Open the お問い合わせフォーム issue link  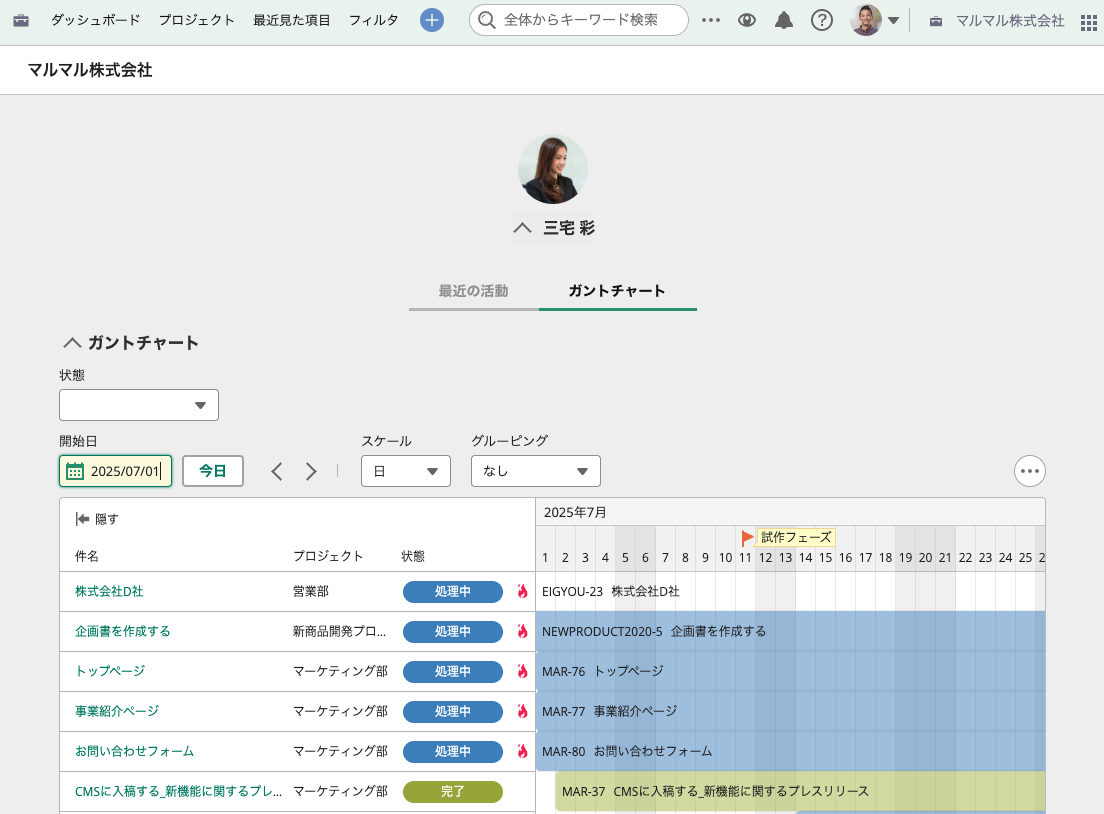(x=134, y=751)
